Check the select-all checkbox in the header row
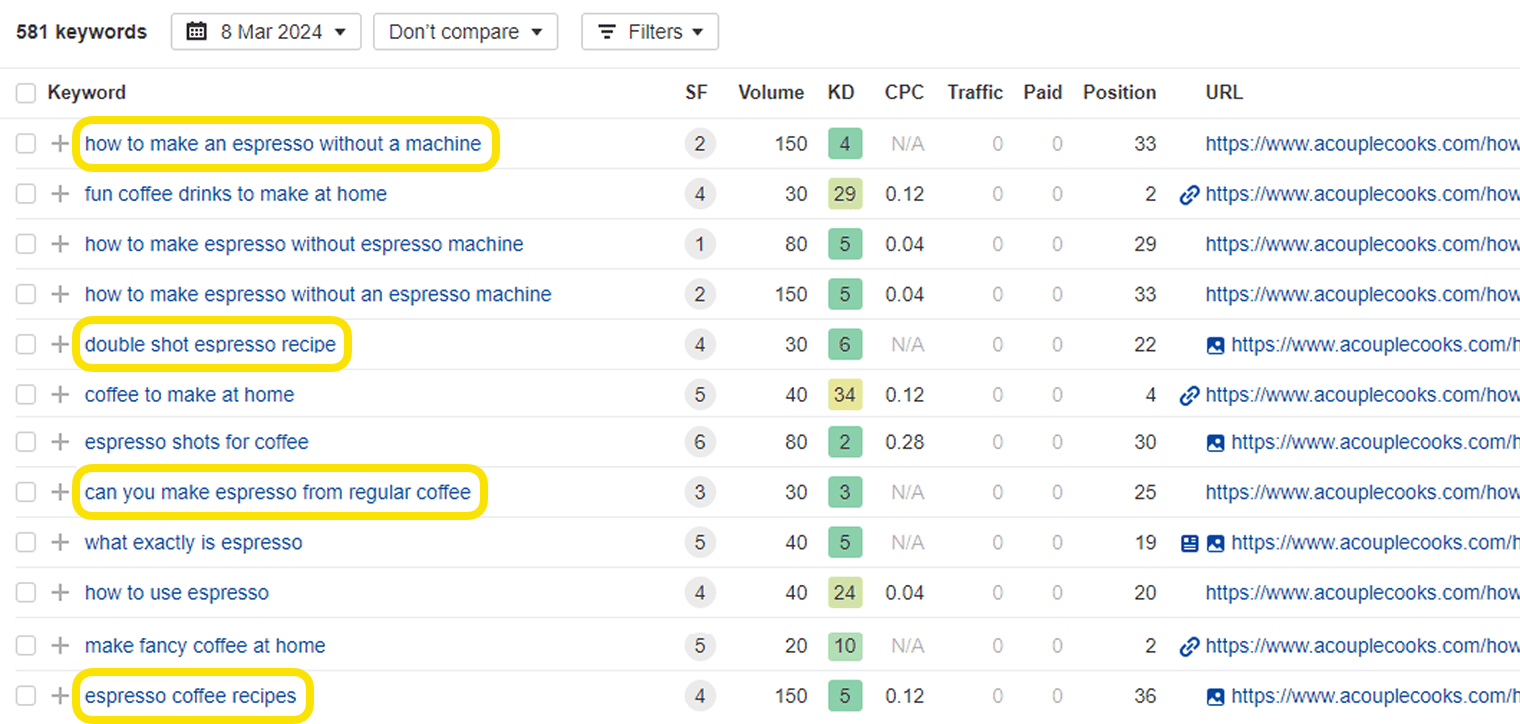Image resolution: width=1520 pixels, height=724 pixels. pos(25,92)
